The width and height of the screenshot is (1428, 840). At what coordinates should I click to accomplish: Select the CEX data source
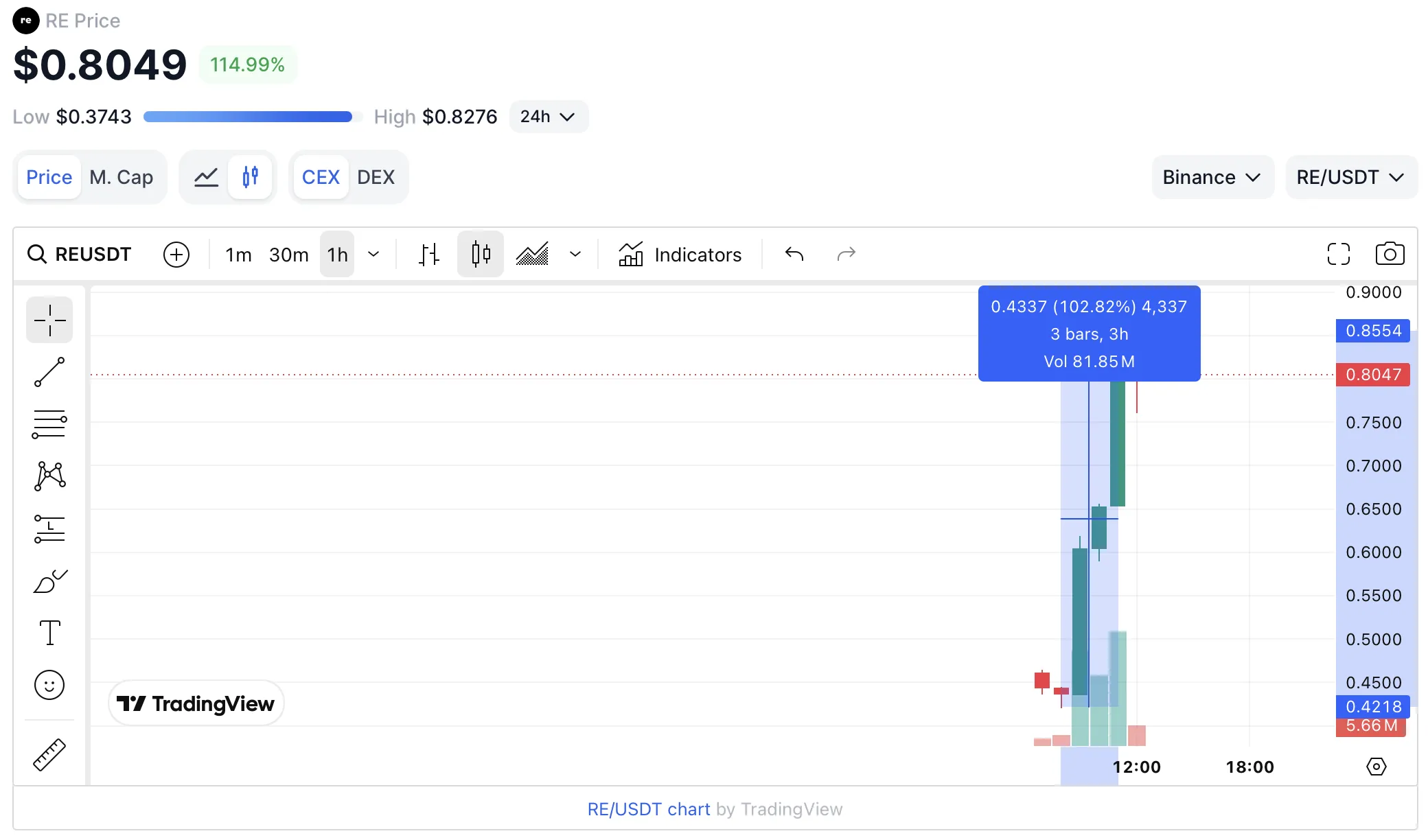[321, 177]
